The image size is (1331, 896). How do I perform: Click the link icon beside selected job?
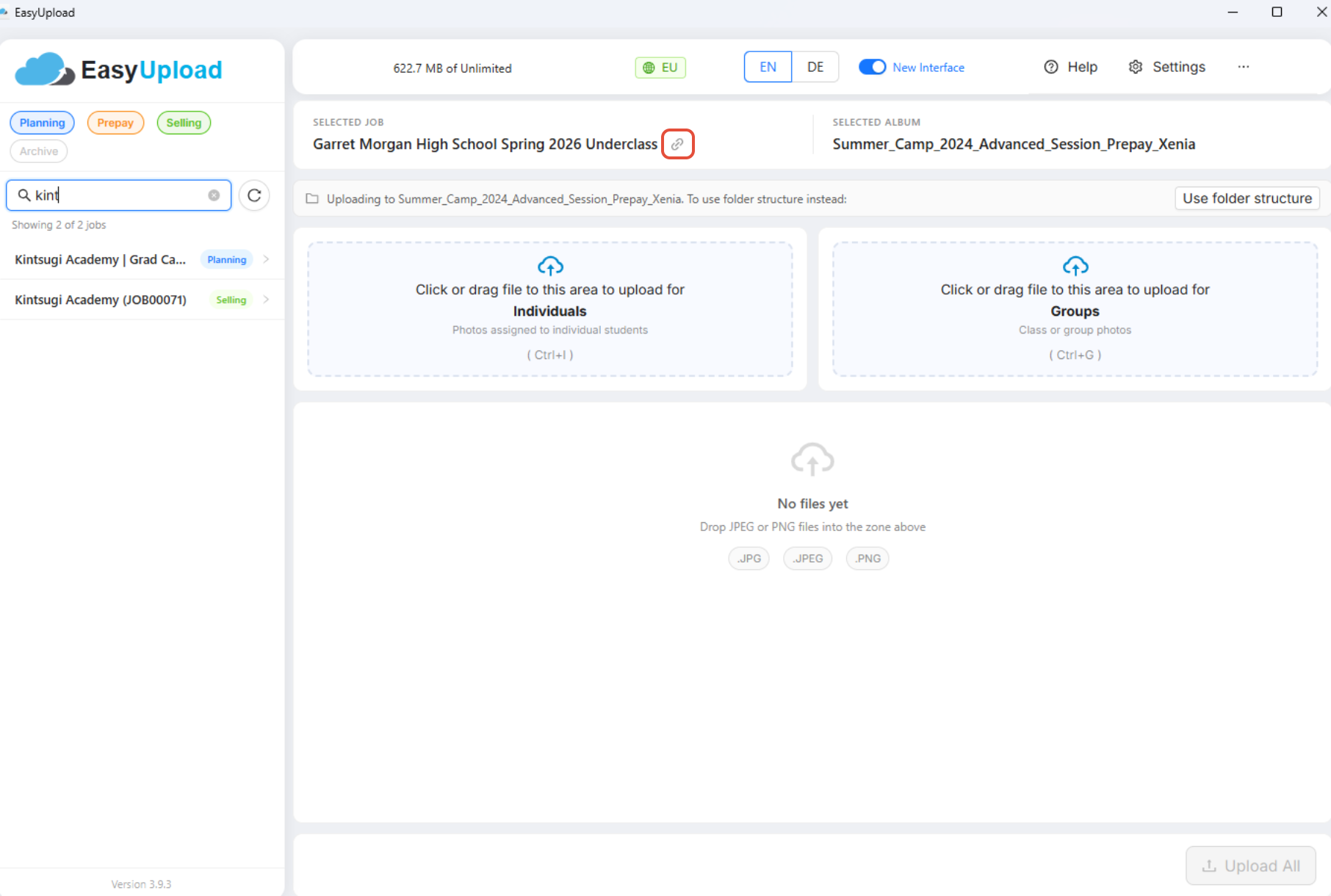(677, 144)
